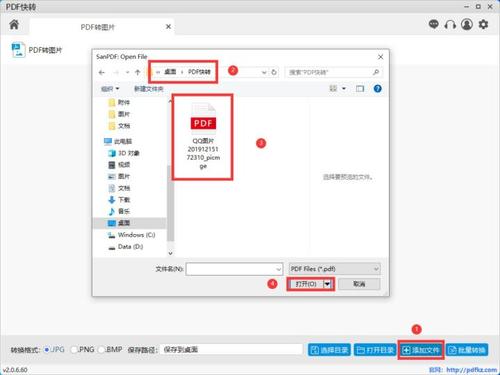The height and width of the screenshot is (375, 500).
Task: Click the PDF转图片 file icon at left
Action: tap(18, 50)
